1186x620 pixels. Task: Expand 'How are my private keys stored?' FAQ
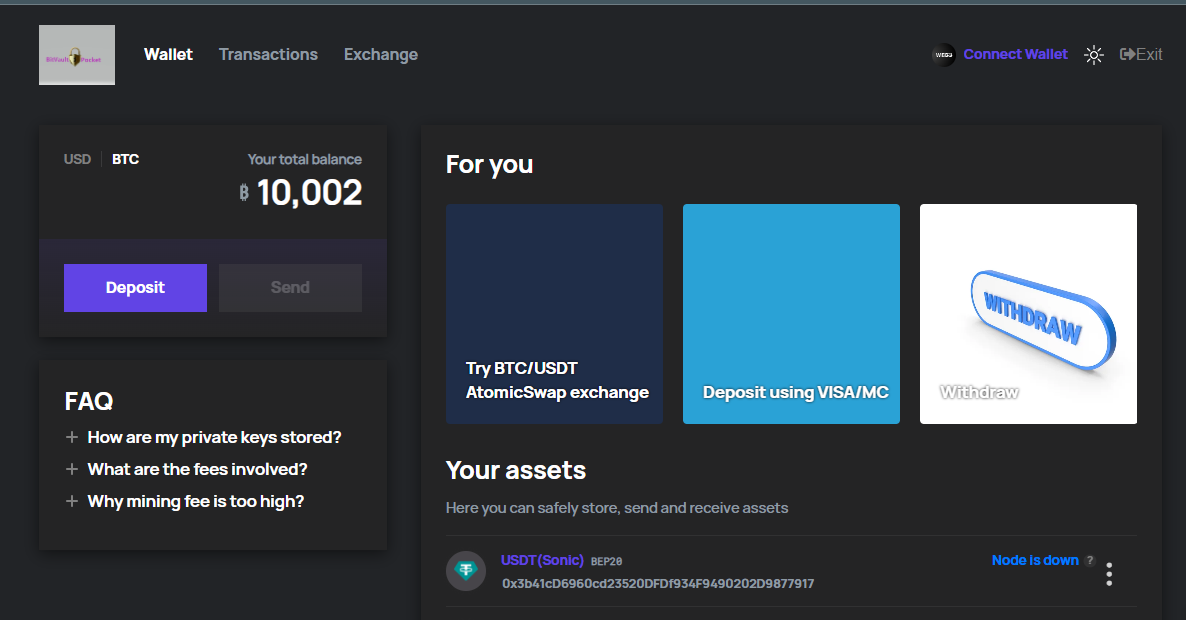214,437
